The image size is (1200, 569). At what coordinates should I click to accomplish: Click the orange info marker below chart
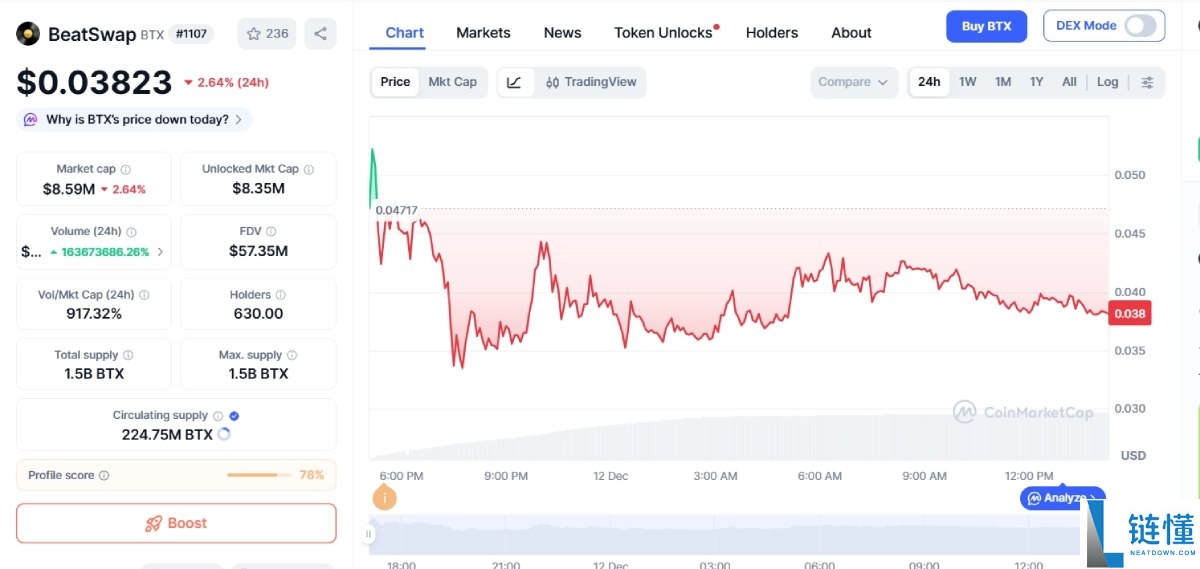384,497
